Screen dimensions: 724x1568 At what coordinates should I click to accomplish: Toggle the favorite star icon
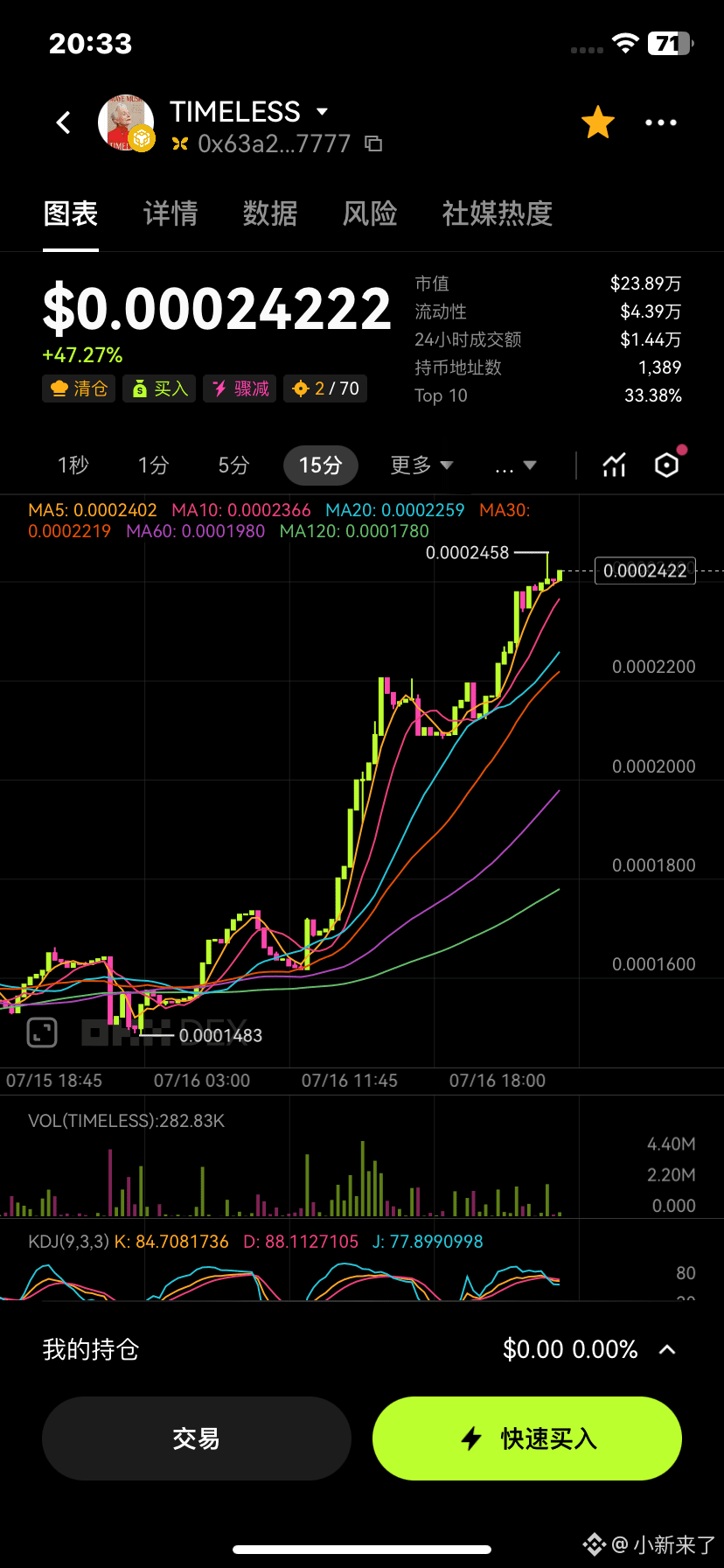pyautogui.click(x=598, y=122)
